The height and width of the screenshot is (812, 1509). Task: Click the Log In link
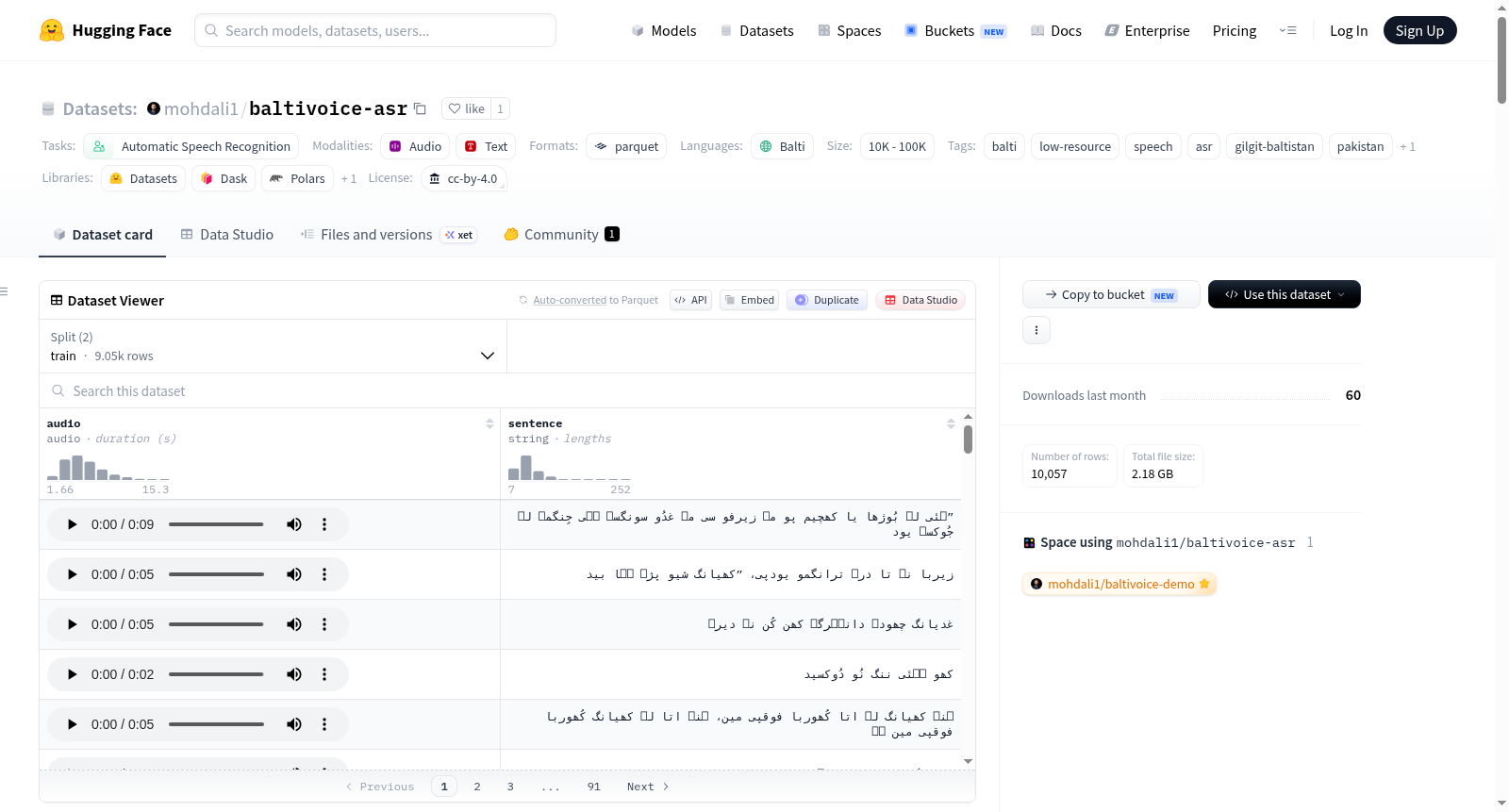(x=1349, y=30)
